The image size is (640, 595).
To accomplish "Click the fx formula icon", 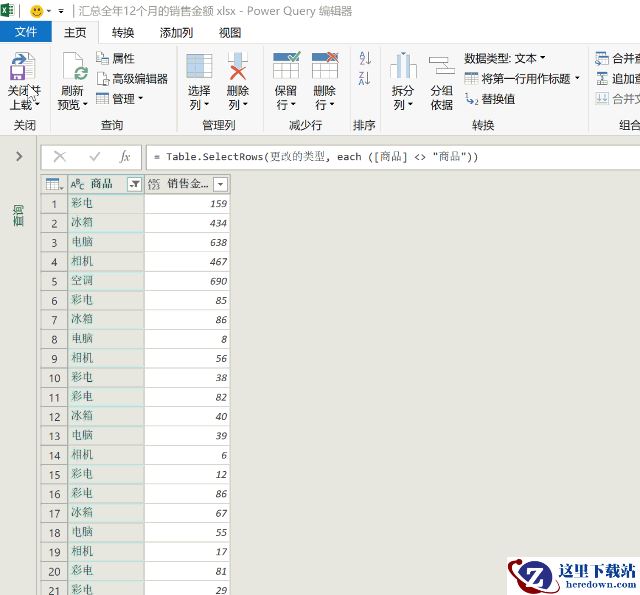I will (x=124, y=157).
